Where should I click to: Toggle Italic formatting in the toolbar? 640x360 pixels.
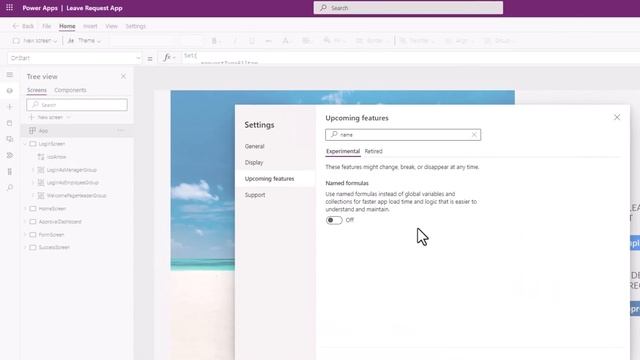click(235, 41)
